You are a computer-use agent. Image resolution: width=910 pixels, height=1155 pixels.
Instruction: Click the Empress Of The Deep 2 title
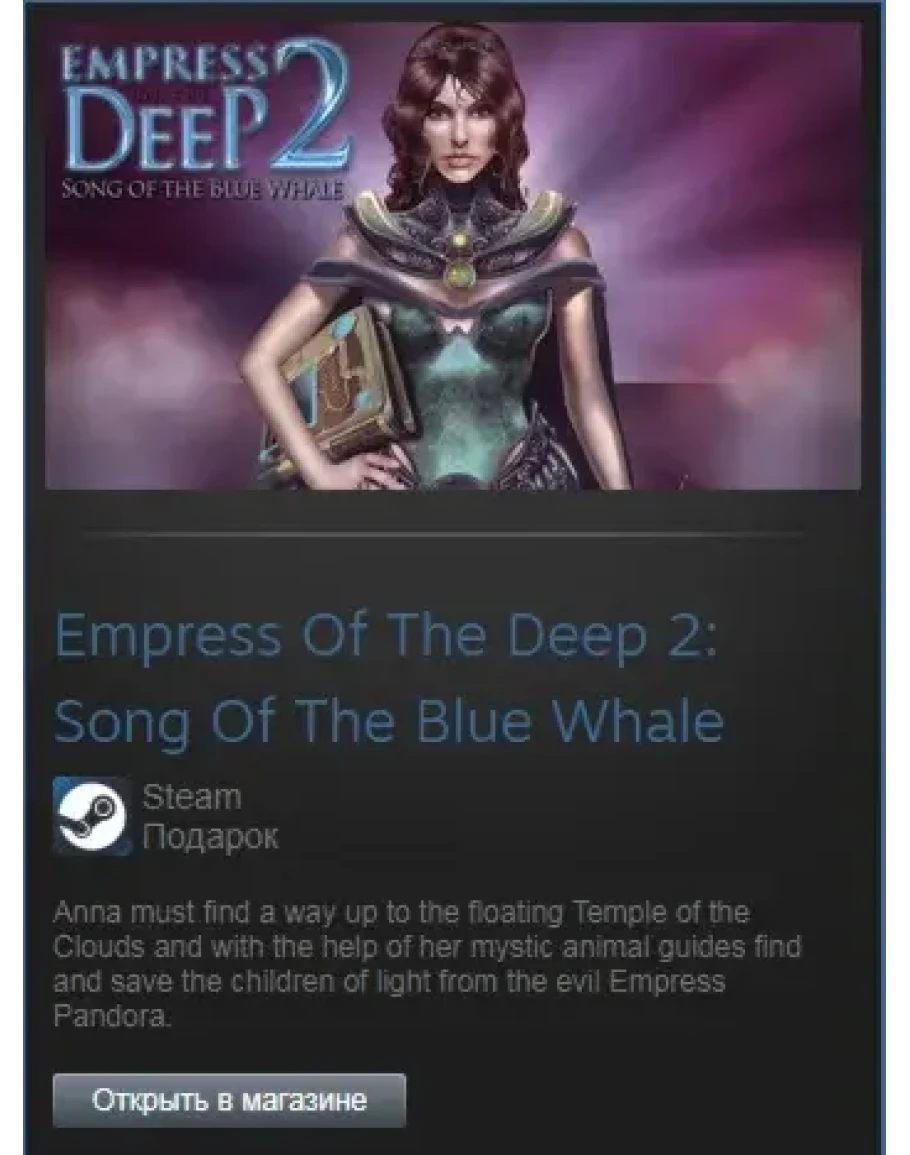pyautogui.click(x=385, y=635)
